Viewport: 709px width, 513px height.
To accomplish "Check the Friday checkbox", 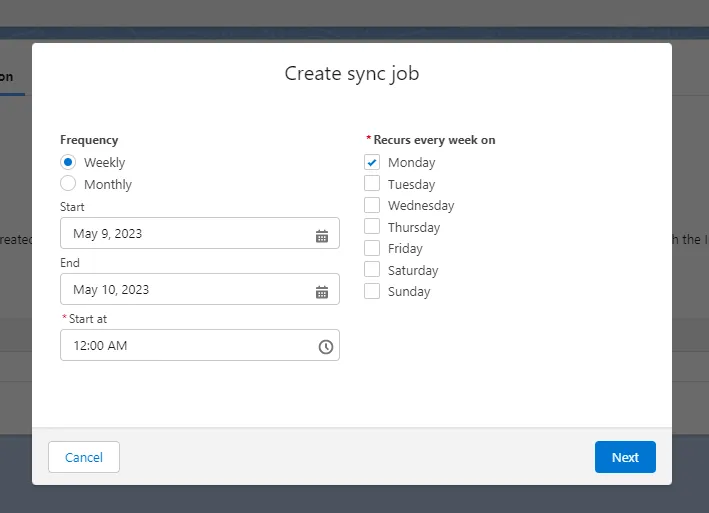I will coord(372,248).
